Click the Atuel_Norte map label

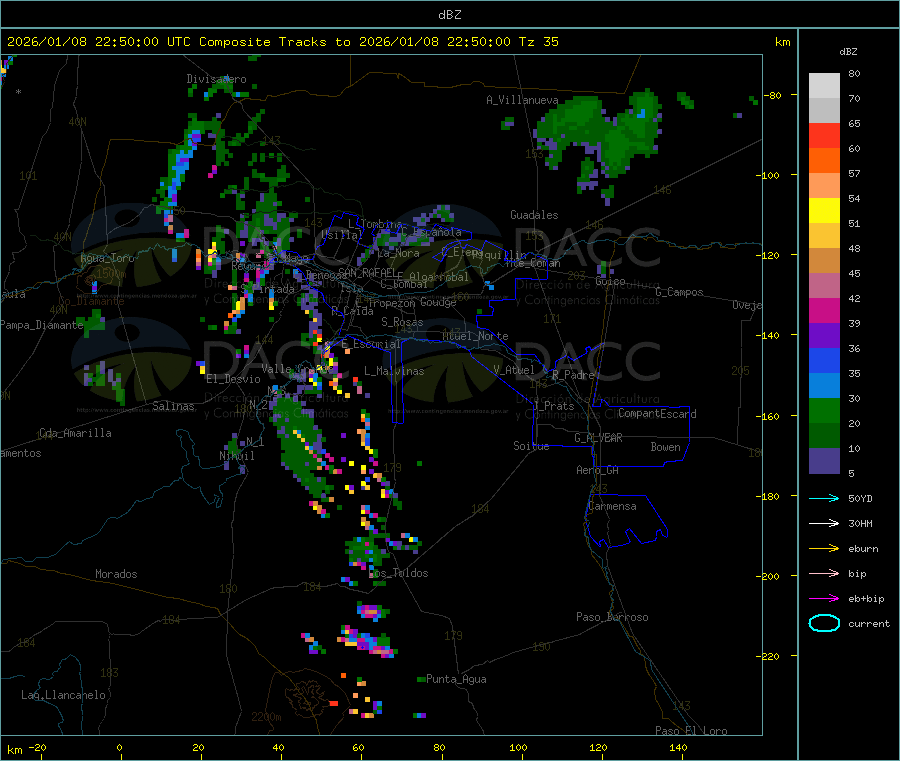(x=475, y=336)
